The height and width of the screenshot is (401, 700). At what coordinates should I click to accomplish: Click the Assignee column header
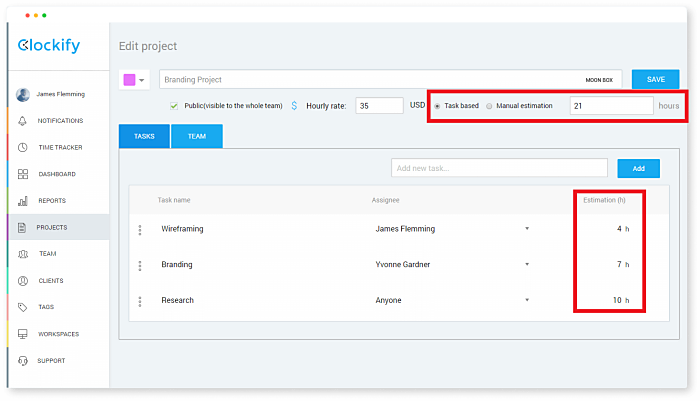coord(385,200)
